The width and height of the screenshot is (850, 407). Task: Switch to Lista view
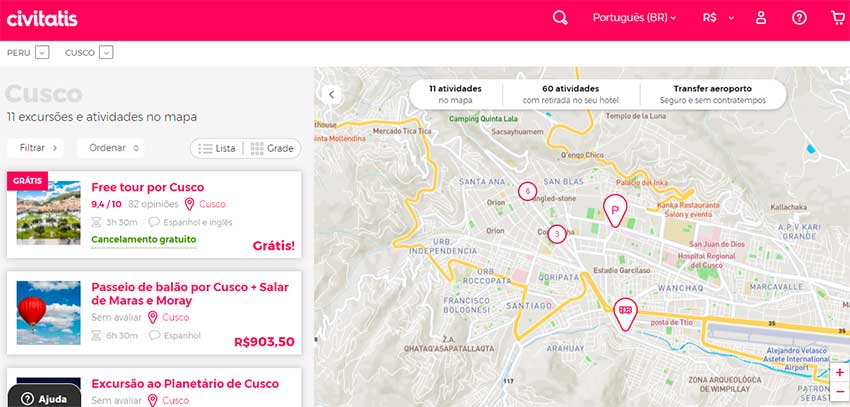click(217, 148)
